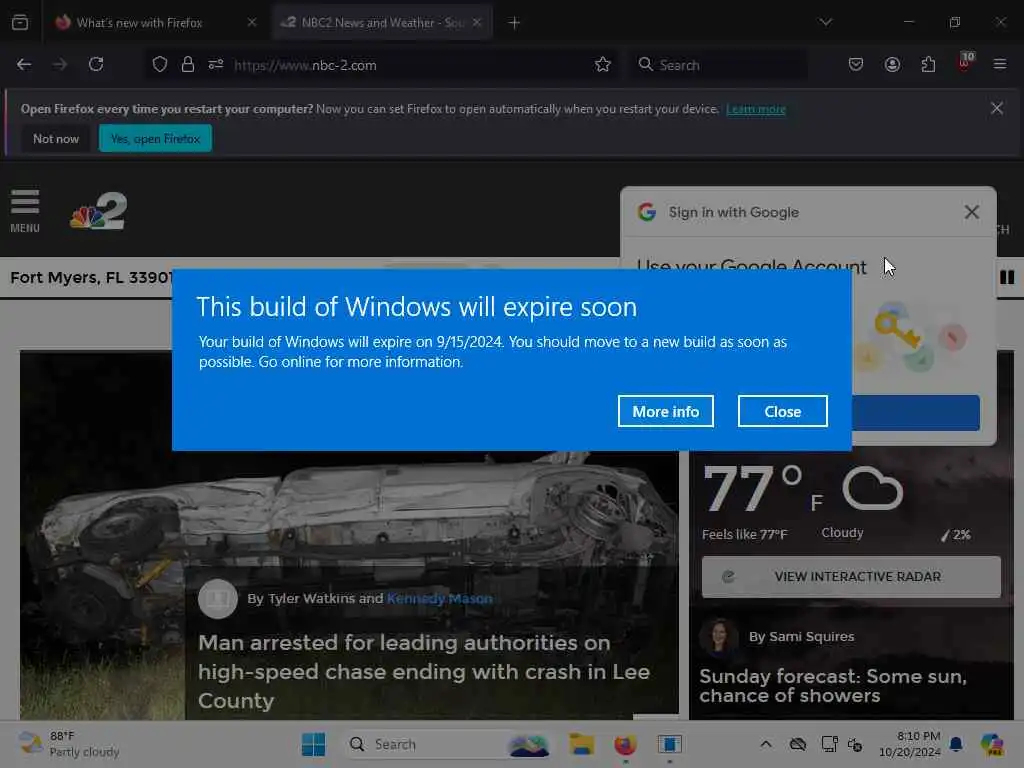
Task: Click the VIEW INTERACTIVE RADAR button
Action: (x=851, y=577)
